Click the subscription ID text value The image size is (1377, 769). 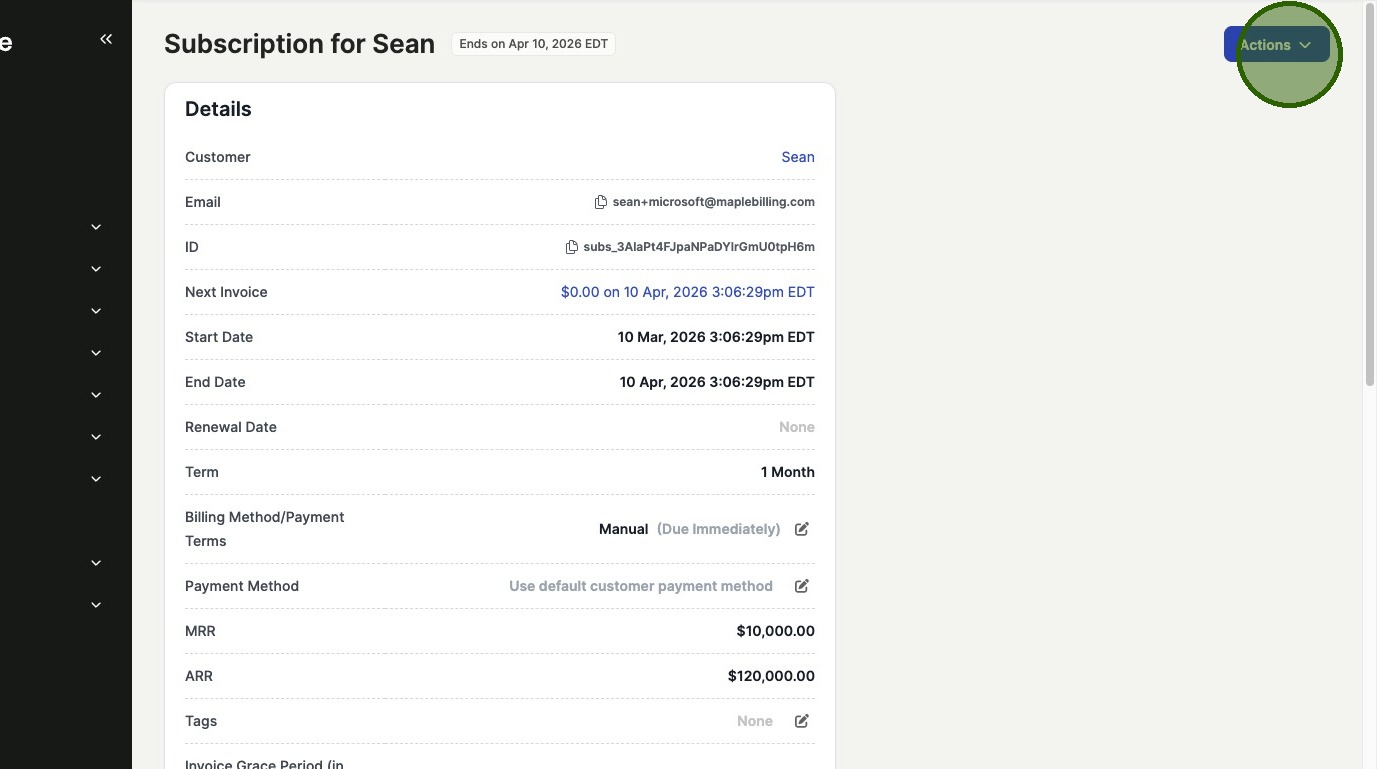pos(698,247)
